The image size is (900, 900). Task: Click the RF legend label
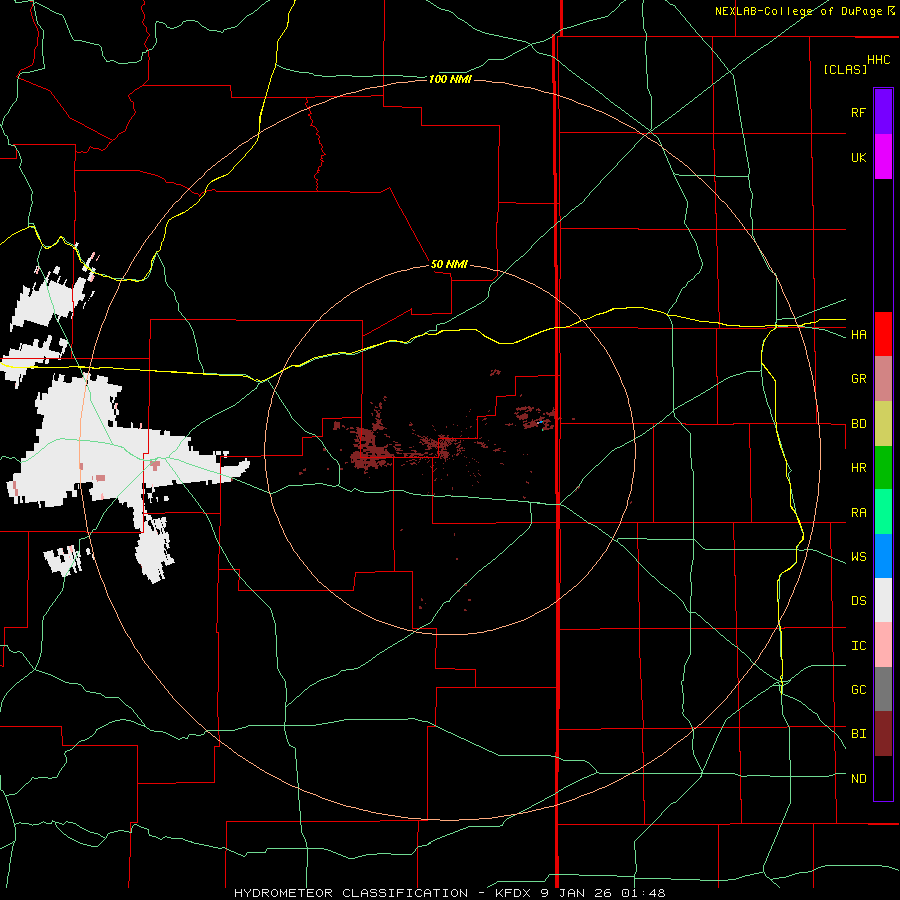(x=858, y=112)
